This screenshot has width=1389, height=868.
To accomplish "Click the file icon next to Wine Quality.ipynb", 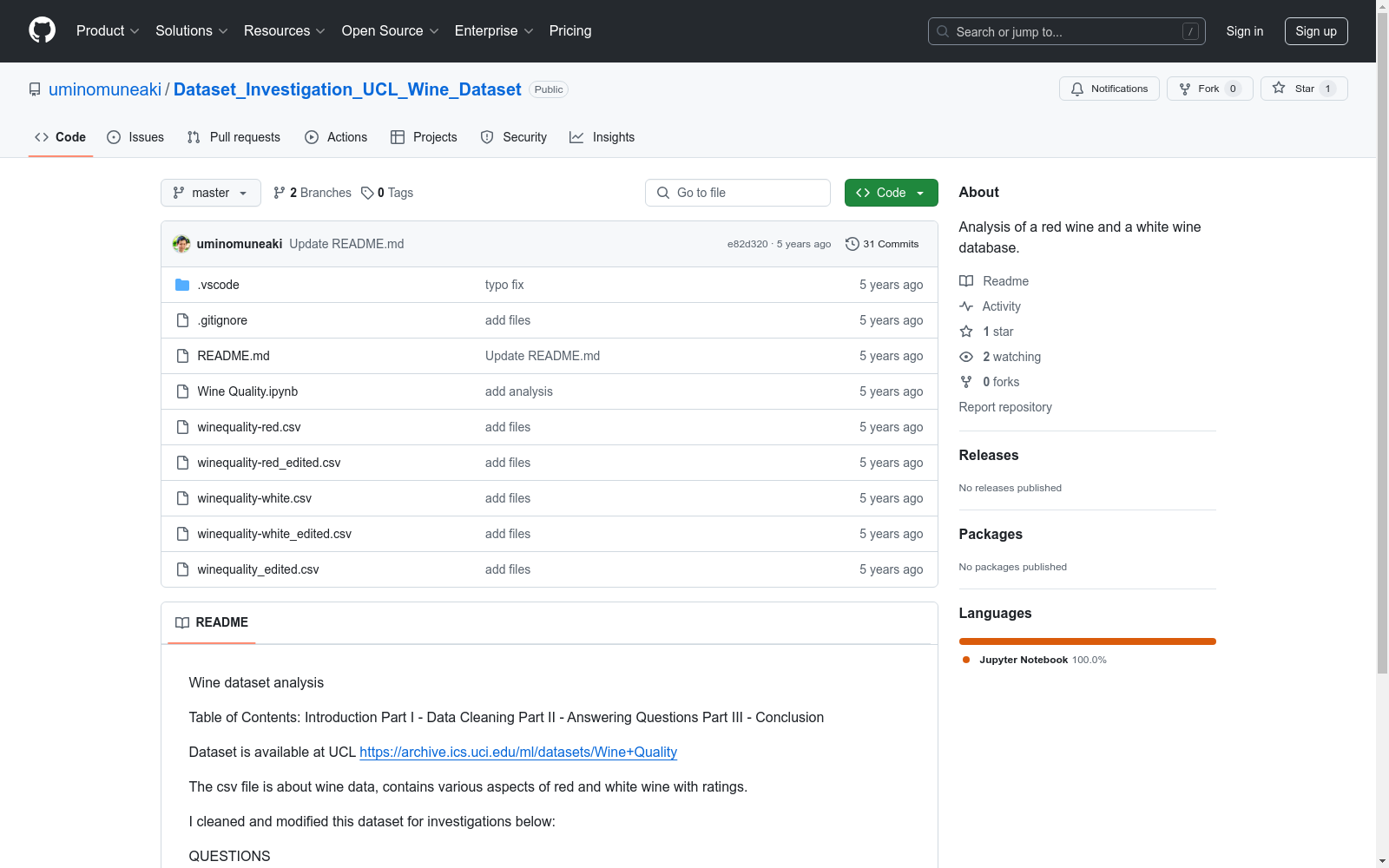I will tap(182, 391).
